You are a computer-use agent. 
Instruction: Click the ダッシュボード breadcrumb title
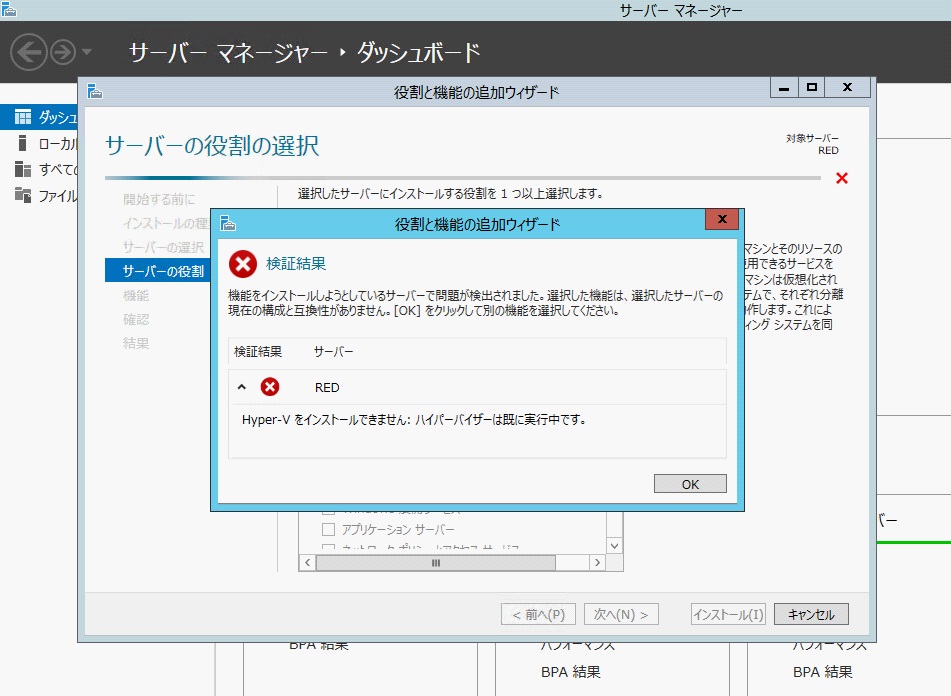point(418,53)
